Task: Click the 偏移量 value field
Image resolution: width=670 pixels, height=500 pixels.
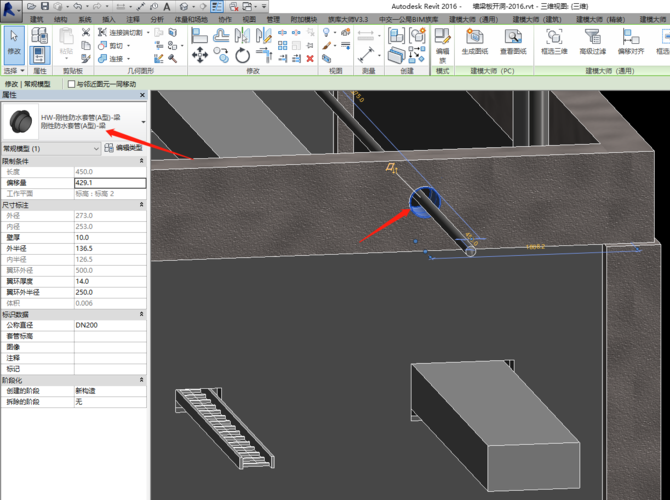Action: tap(109, 183)
